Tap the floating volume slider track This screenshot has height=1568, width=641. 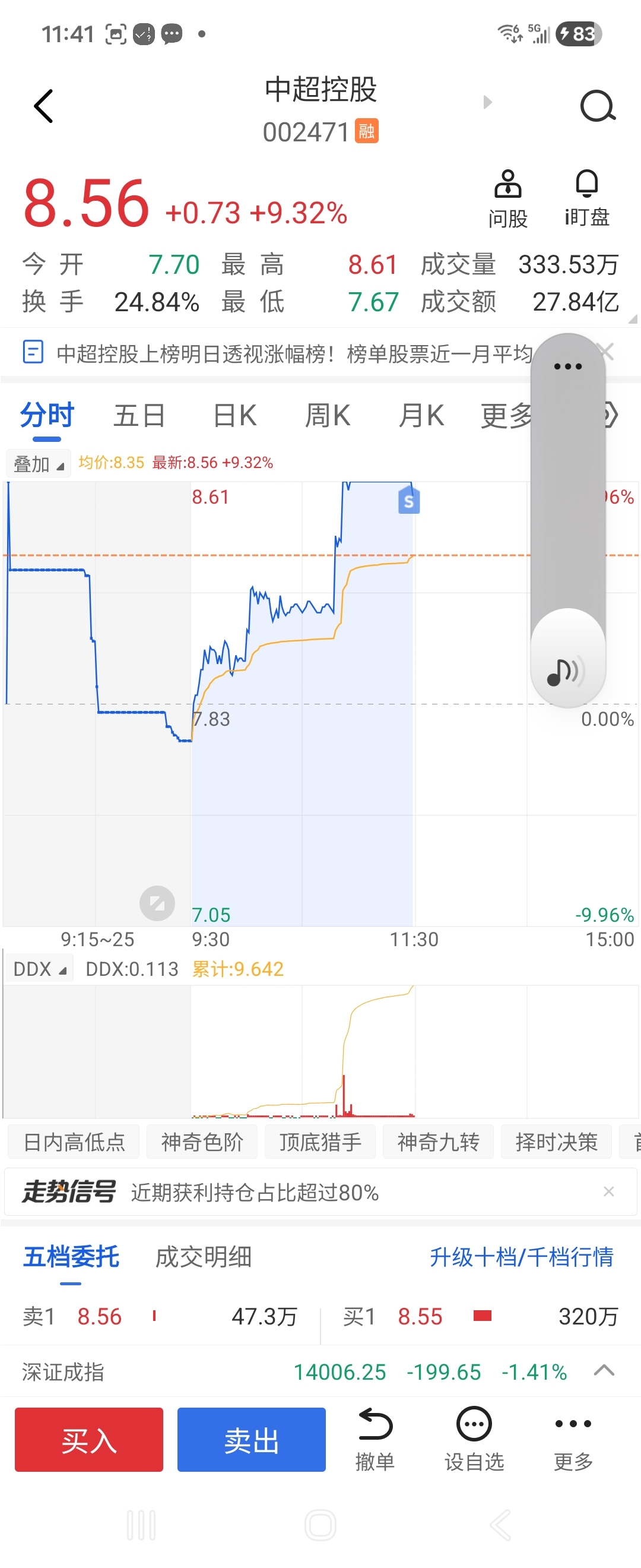coord(567,487)
